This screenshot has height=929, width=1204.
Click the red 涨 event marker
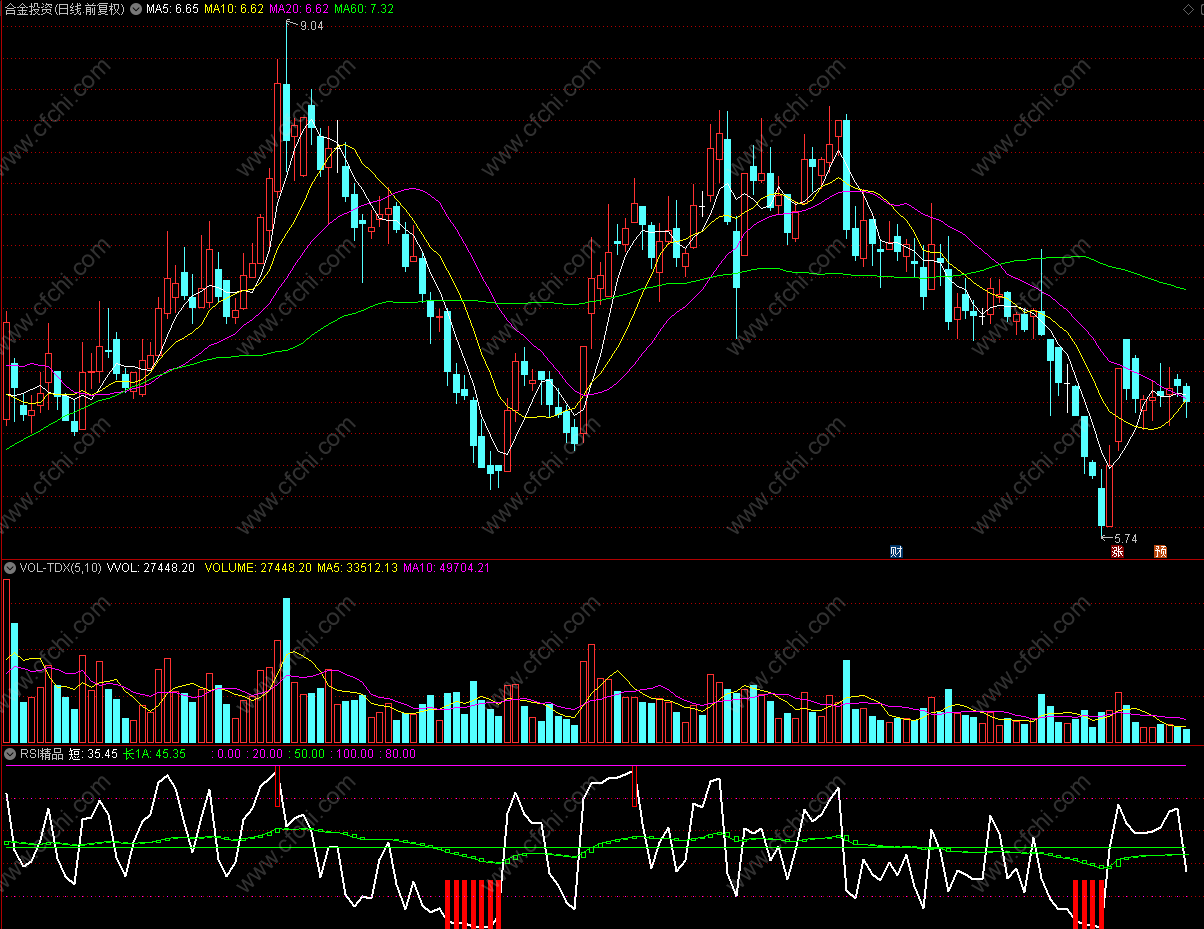tap(1116, 551)
